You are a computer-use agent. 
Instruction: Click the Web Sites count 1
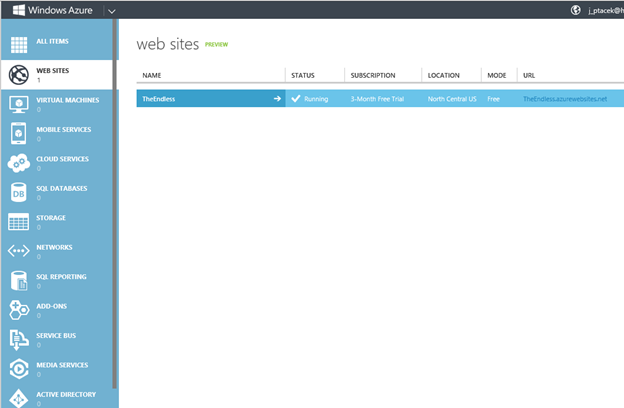(39, 80)
